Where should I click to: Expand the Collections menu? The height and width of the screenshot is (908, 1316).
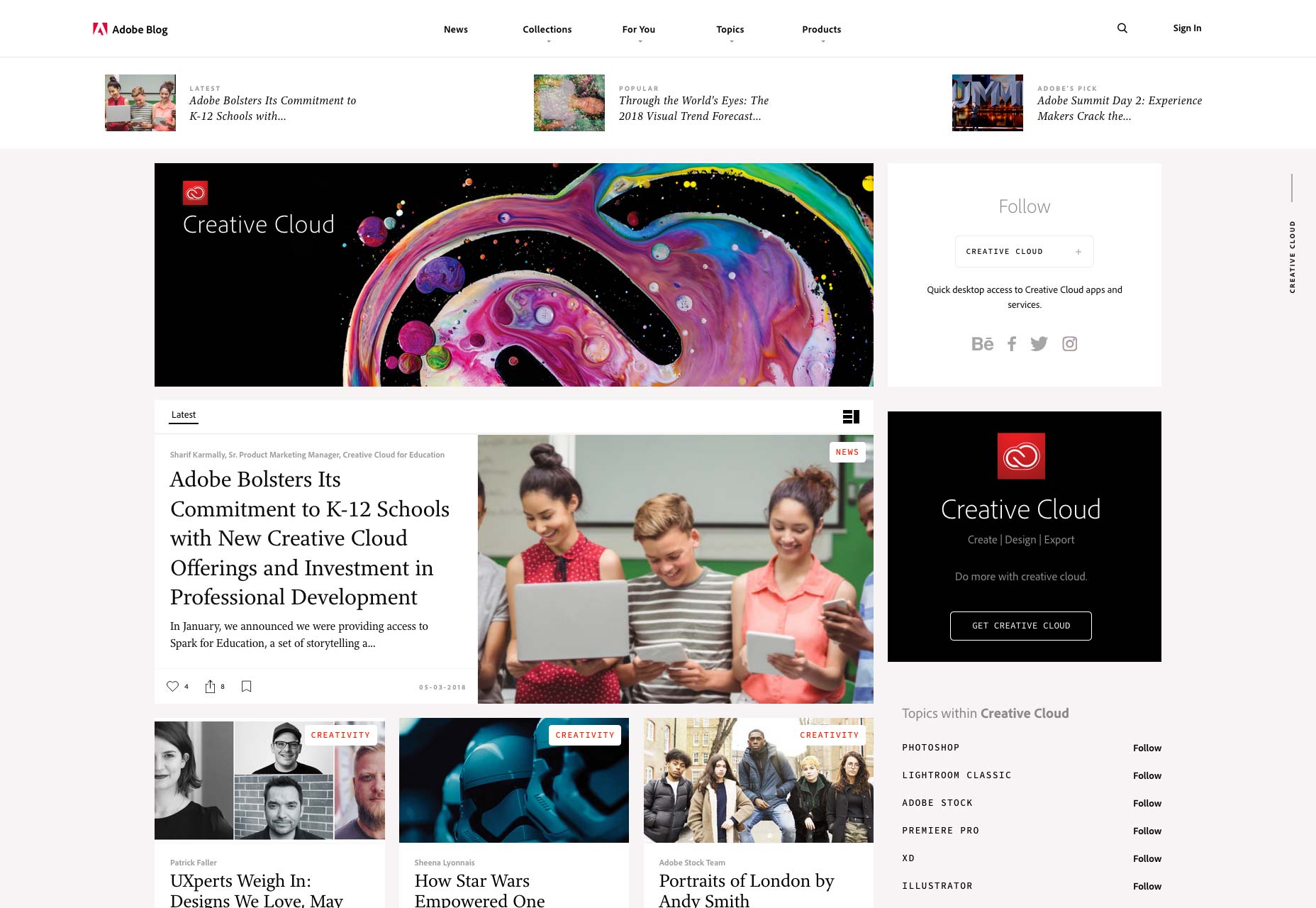click(x=547, y=30)
